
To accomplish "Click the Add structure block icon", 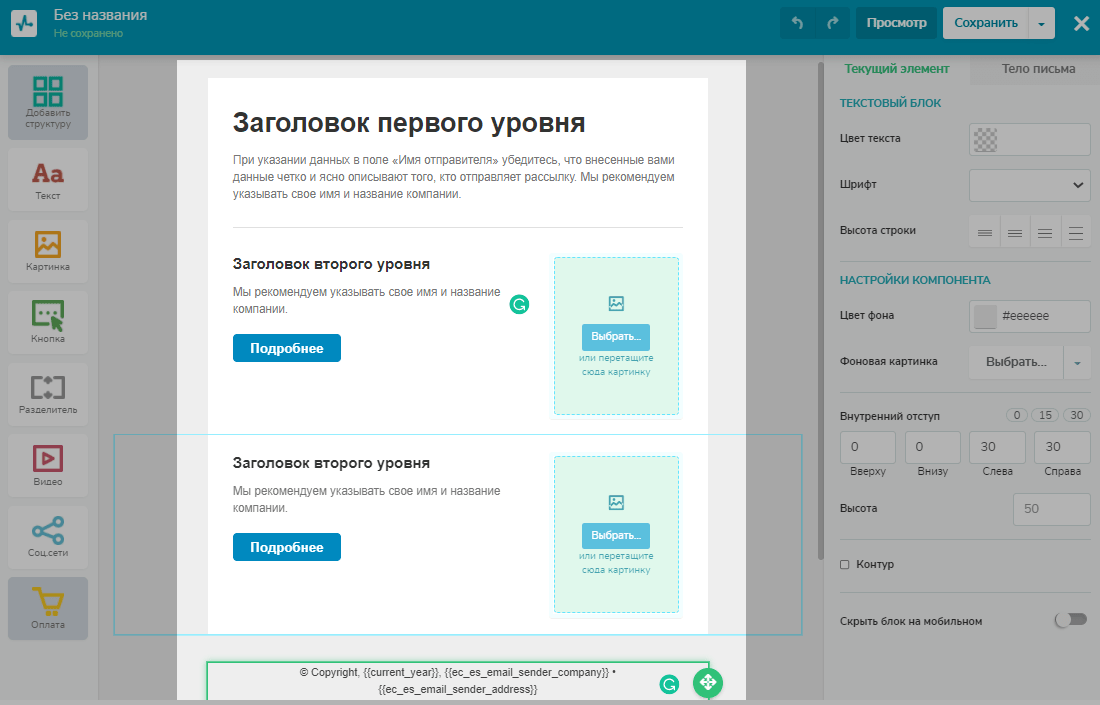I will pos(48,102).
